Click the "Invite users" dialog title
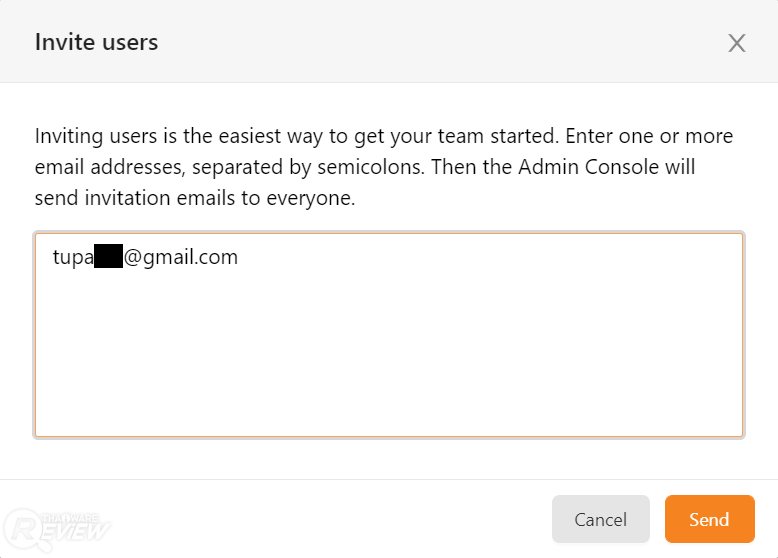Viewport: 778px width, 558px height. (x=96, y=42)
